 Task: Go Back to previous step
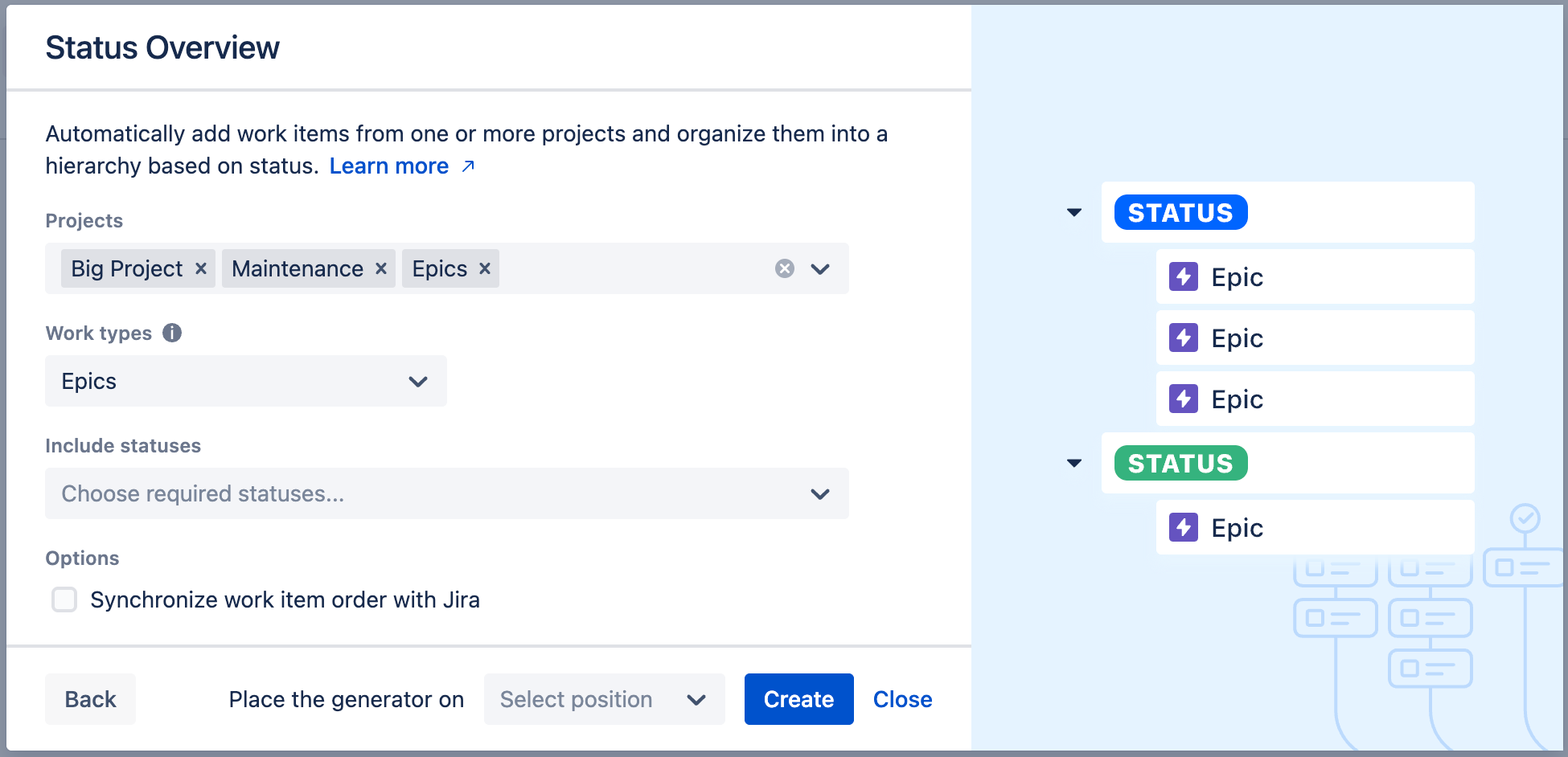click(x=90, y=699)
